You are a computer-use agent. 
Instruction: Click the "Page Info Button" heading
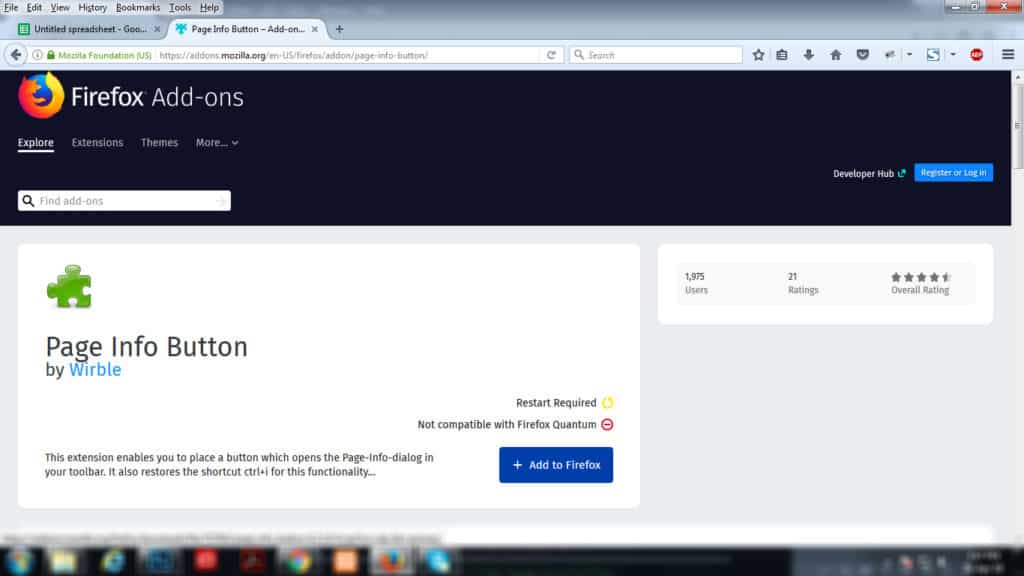pyautogui.click(x=147, y=347)
